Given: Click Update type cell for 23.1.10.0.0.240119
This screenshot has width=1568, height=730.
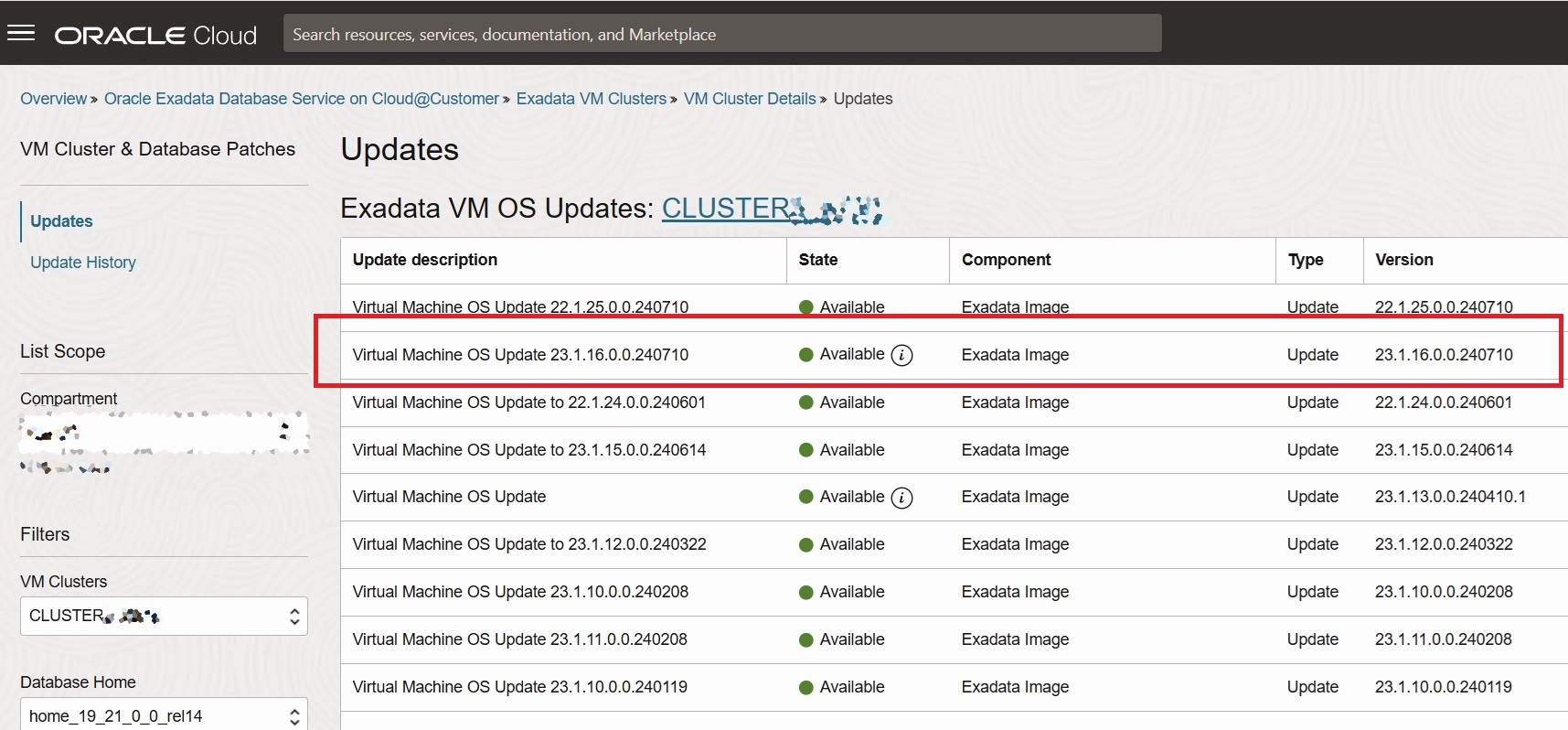Looking at the screenshot, I should point(1313,687).
